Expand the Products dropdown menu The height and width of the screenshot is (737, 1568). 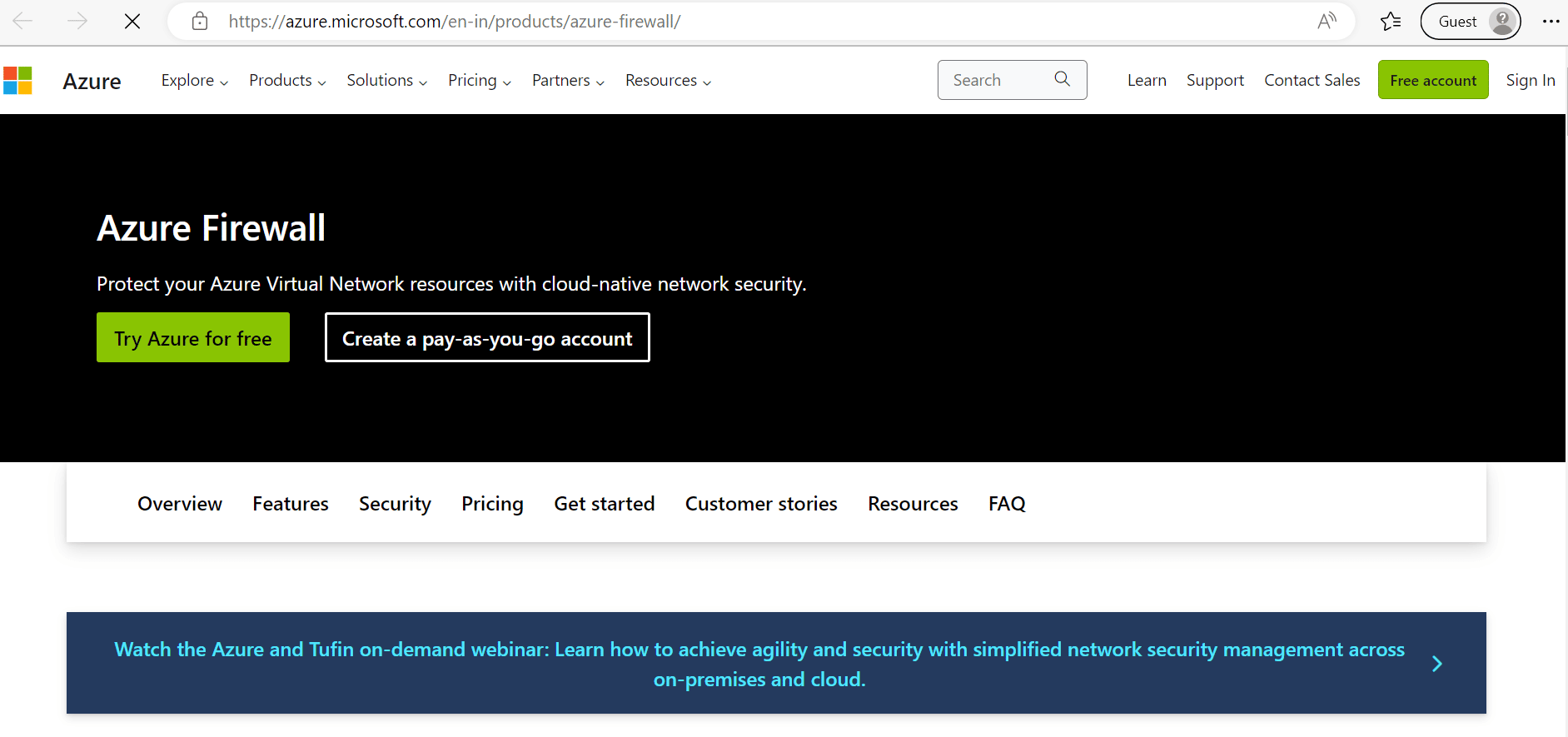[287, 81]
